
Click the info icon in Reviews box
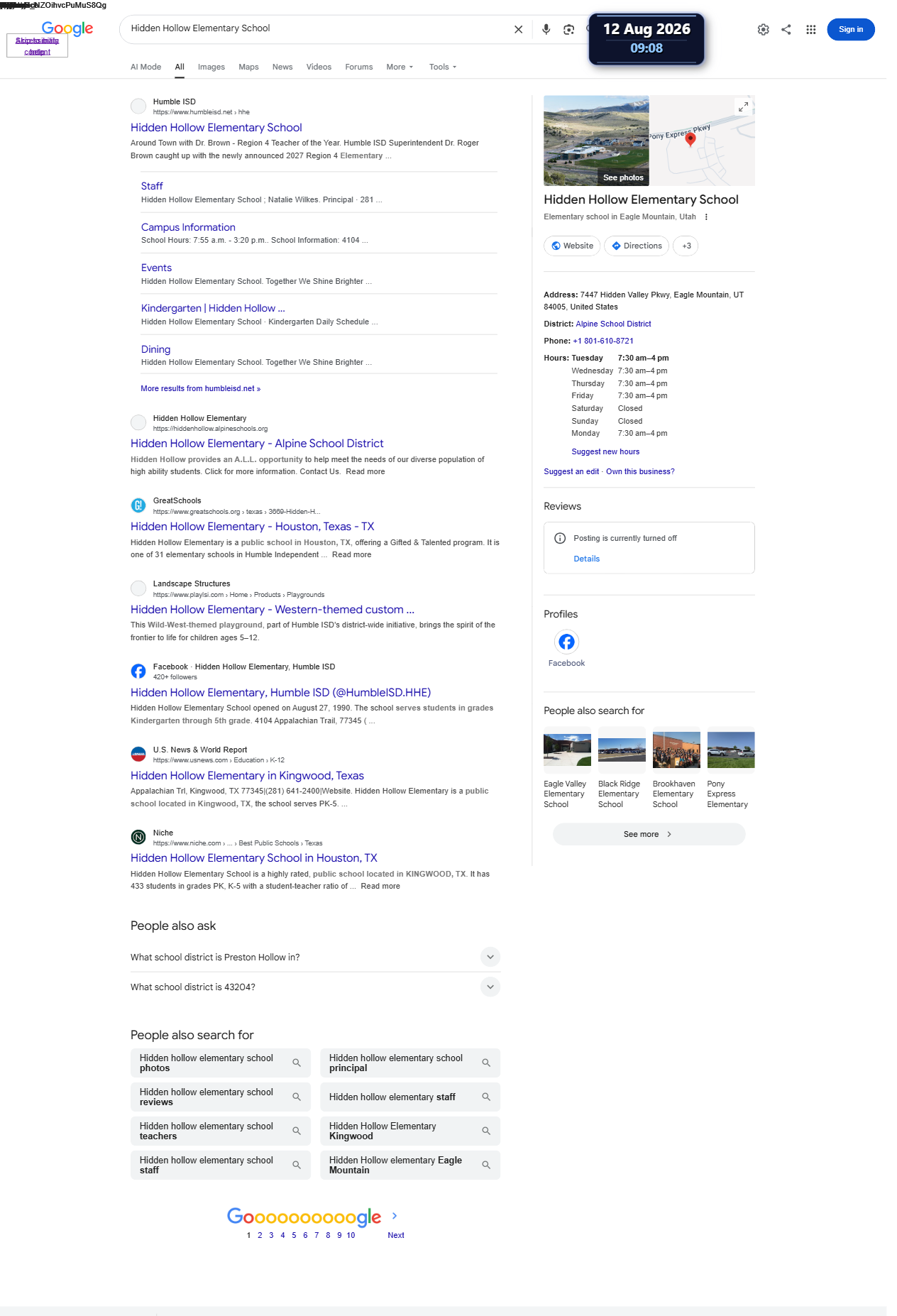(x=560, y=538)
